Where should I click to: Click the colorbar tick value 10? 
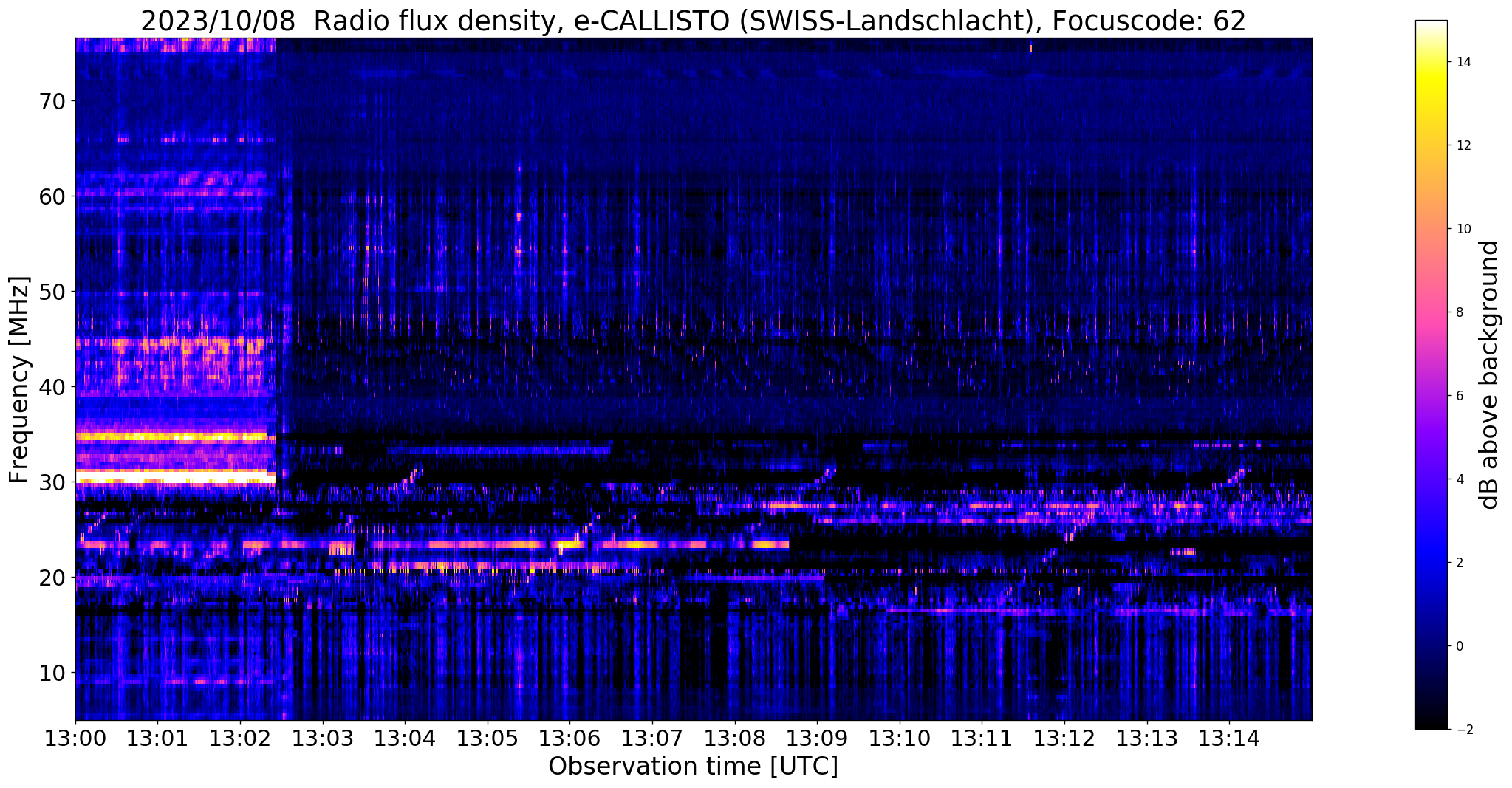[1463, 229]
